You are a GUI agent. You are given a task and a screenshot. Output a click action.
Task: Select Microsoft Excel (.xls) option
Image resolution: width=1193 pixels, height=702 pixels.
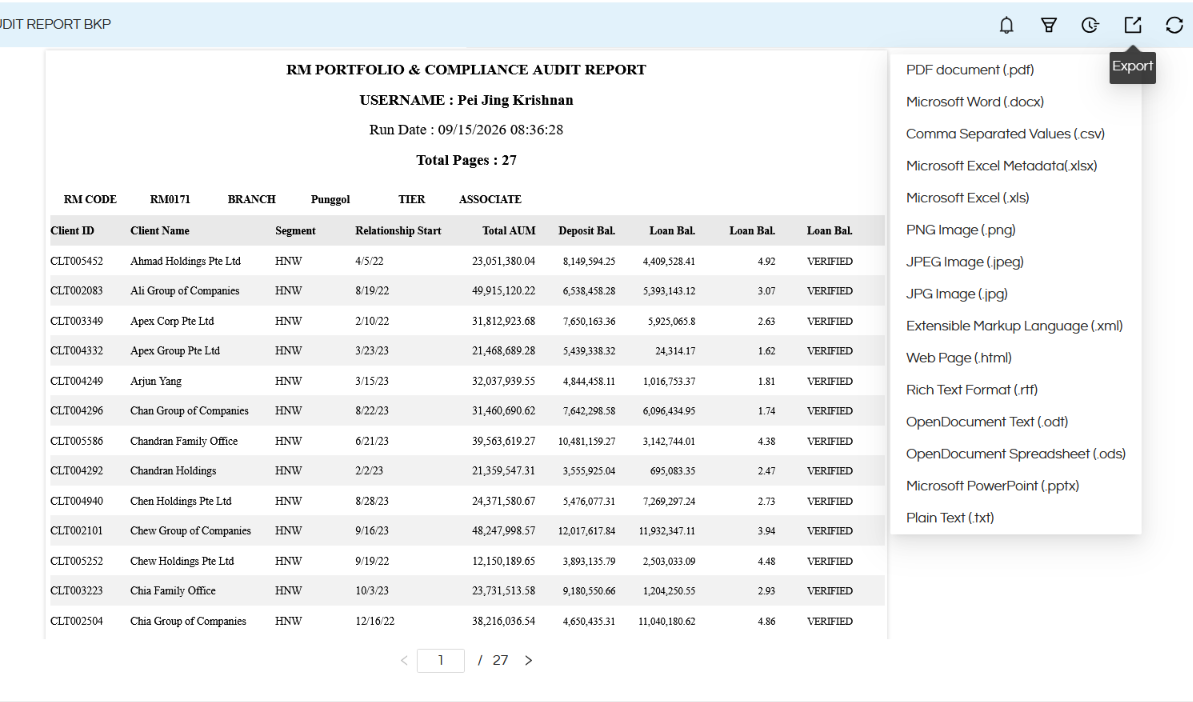coord(967,198)
